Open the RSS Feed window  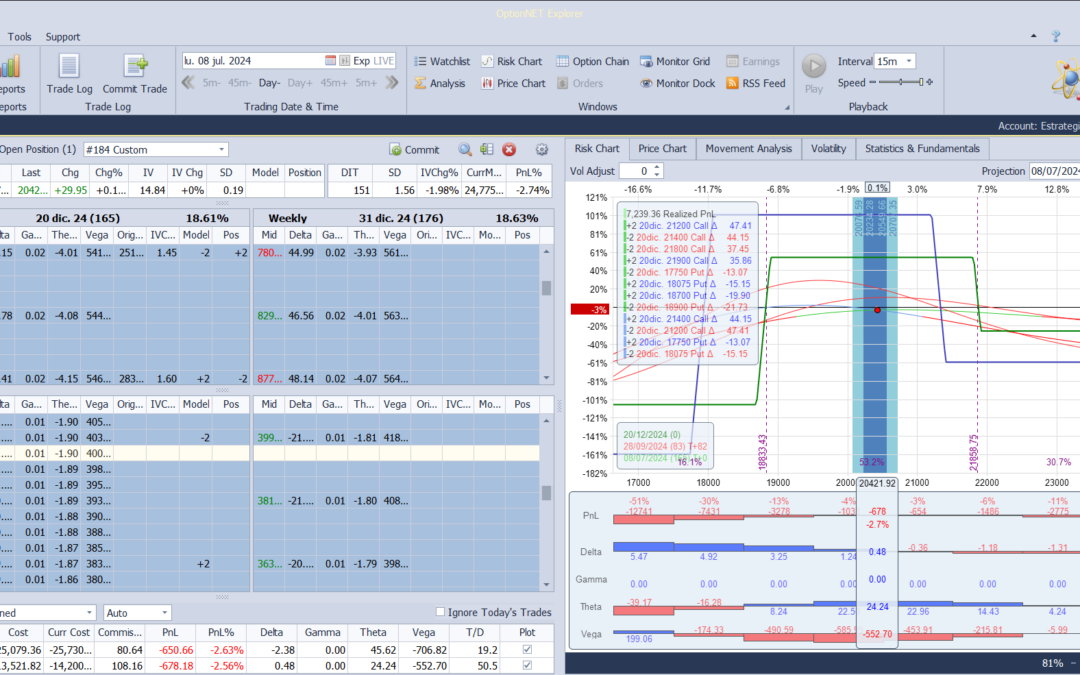tap(756, 83)
